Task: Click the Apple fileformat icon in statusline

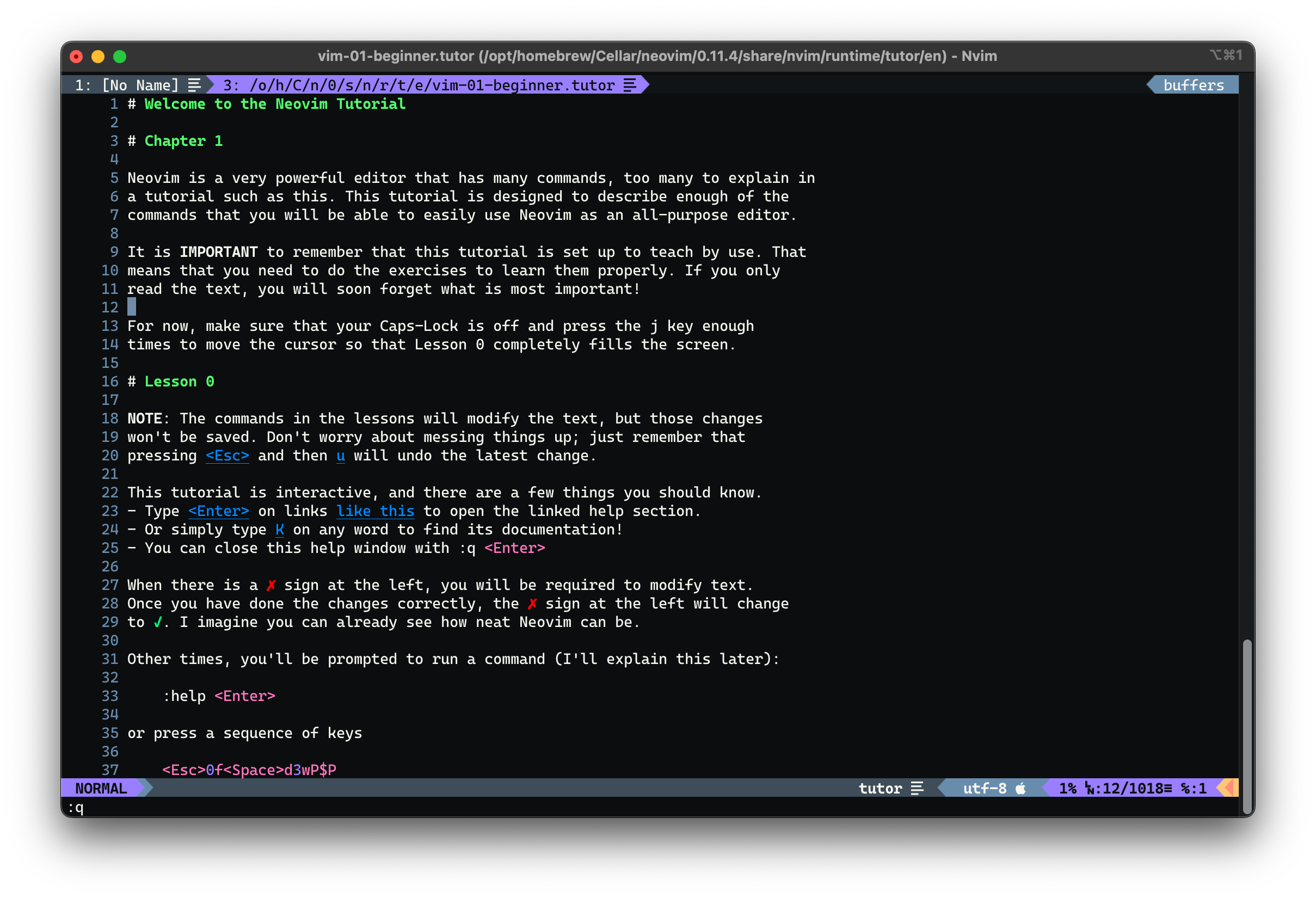Action: [1020, 788]
